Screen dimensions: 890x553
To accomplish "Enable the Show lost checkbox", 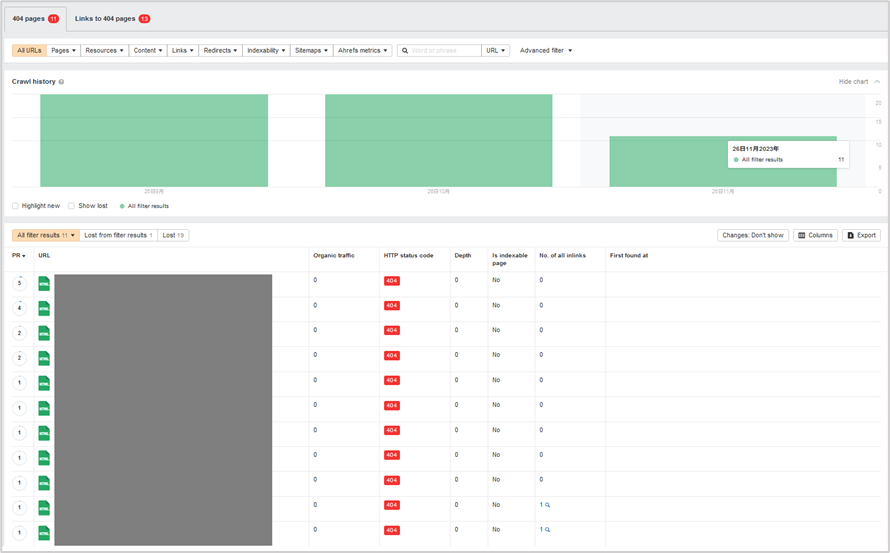I will click(x=71, y=206).
